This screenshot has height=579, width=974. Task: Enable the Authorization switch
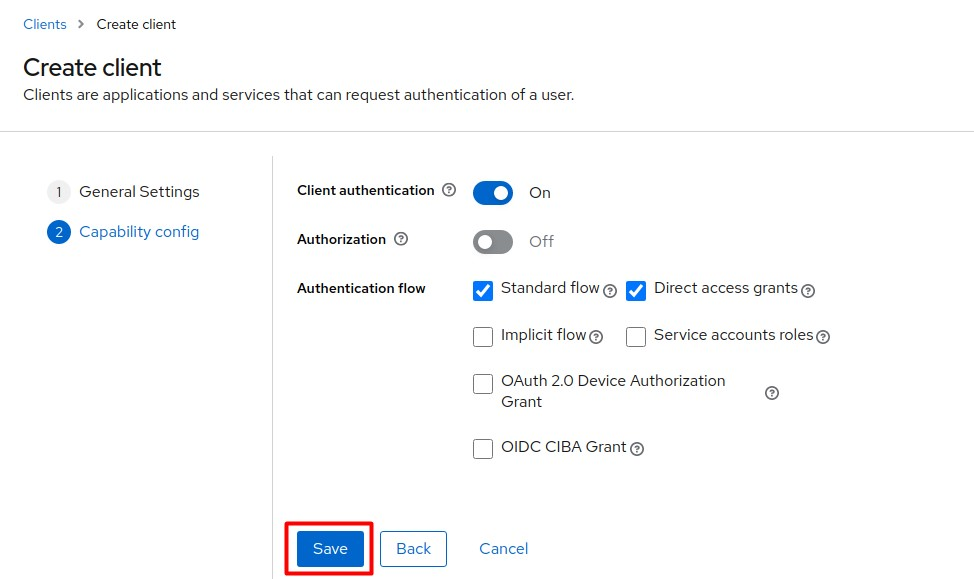pyautogui.click(x=493, y=242)
